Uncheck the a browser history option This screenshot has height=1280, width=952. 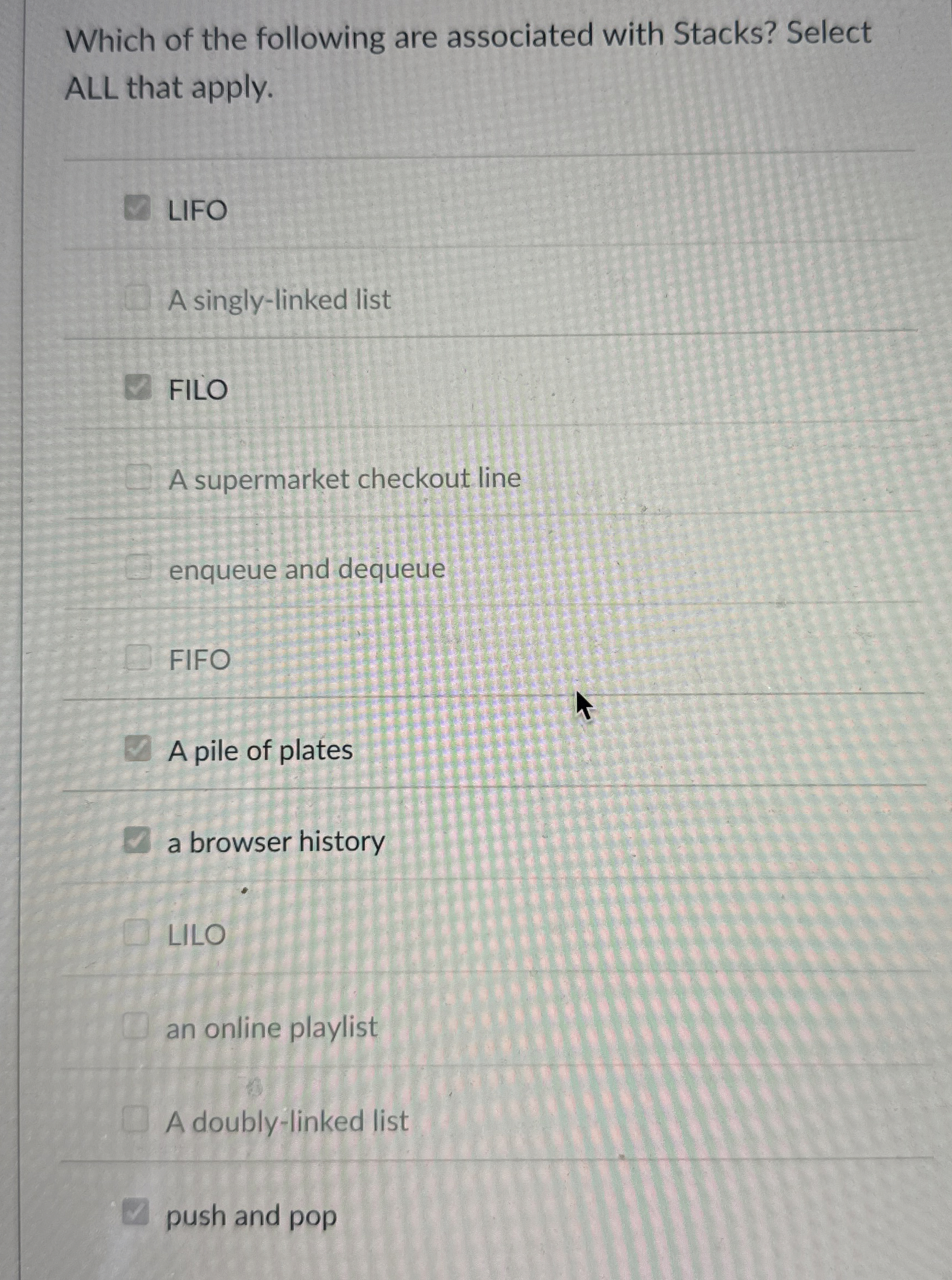coord(137,840)
